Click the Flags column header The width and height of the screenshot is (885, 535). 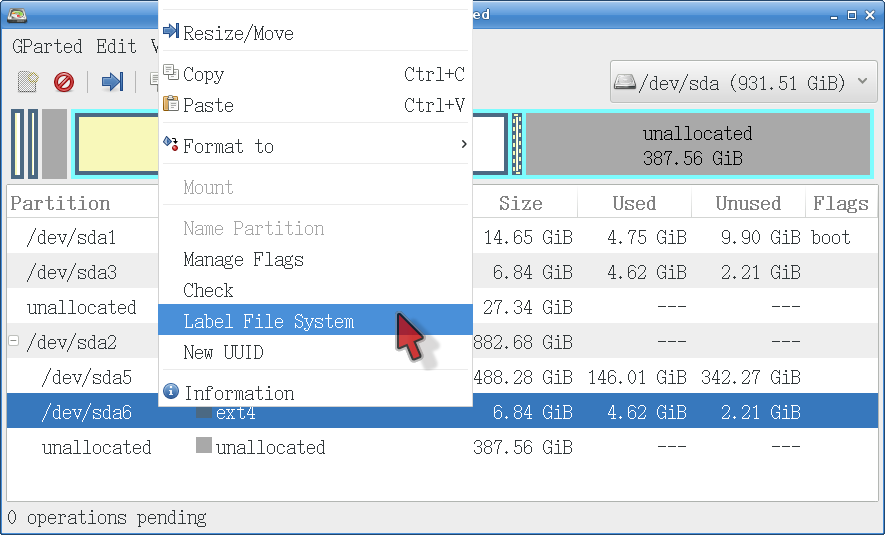840,204
